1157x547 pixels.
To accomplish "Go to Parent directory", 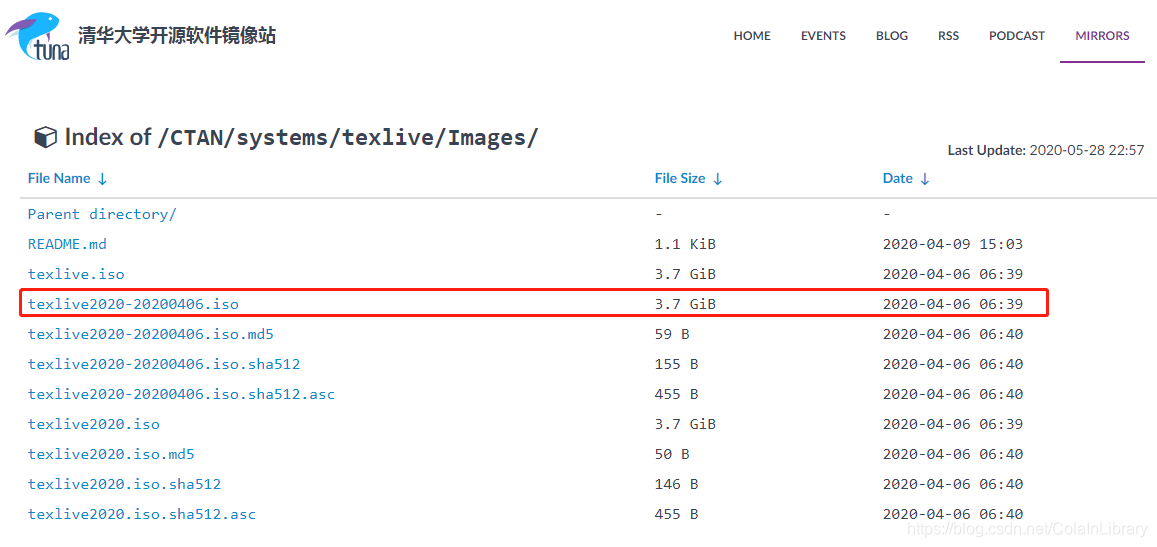I will (x=103, y=214).
